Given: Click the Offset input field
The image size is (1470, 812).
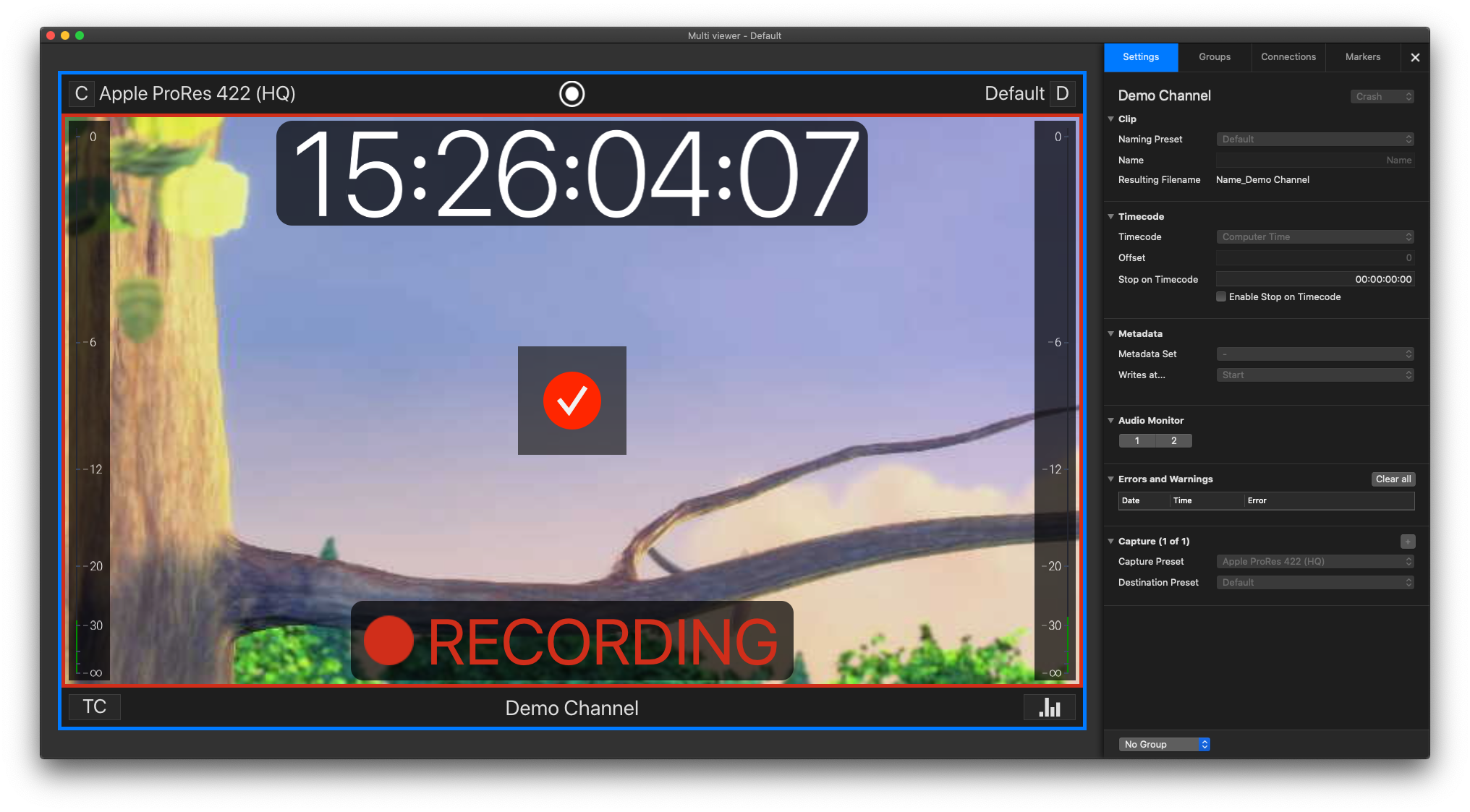Looking at the screenshot, I should [1315, 258].
